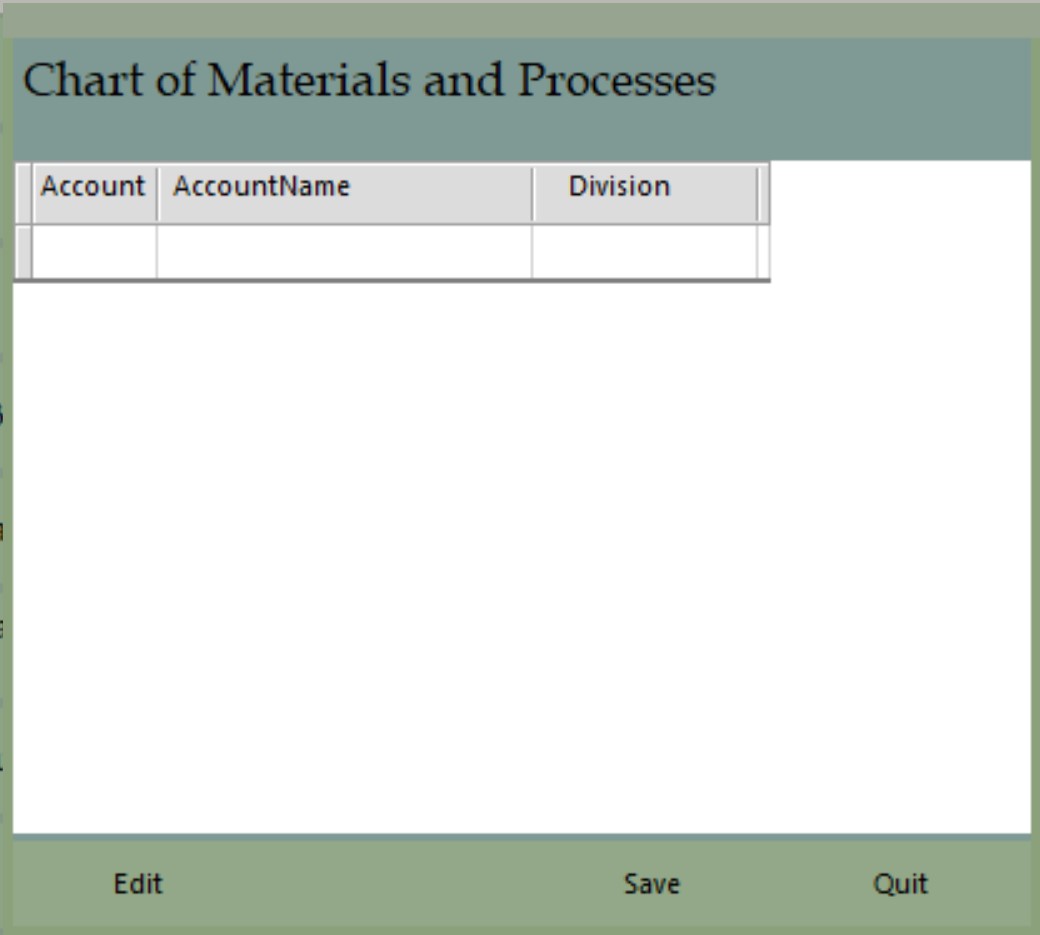Screen dimensions: 1040x935
Task: Click divider between Account and AccountName headers
Action: click(x=157, y=190)
